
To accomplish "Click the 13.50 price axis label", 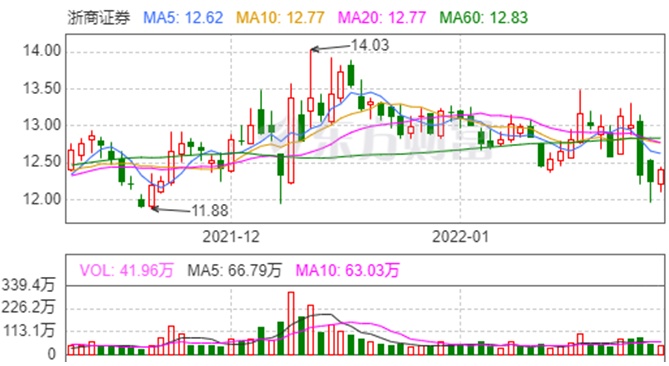I will pos(42,89).
